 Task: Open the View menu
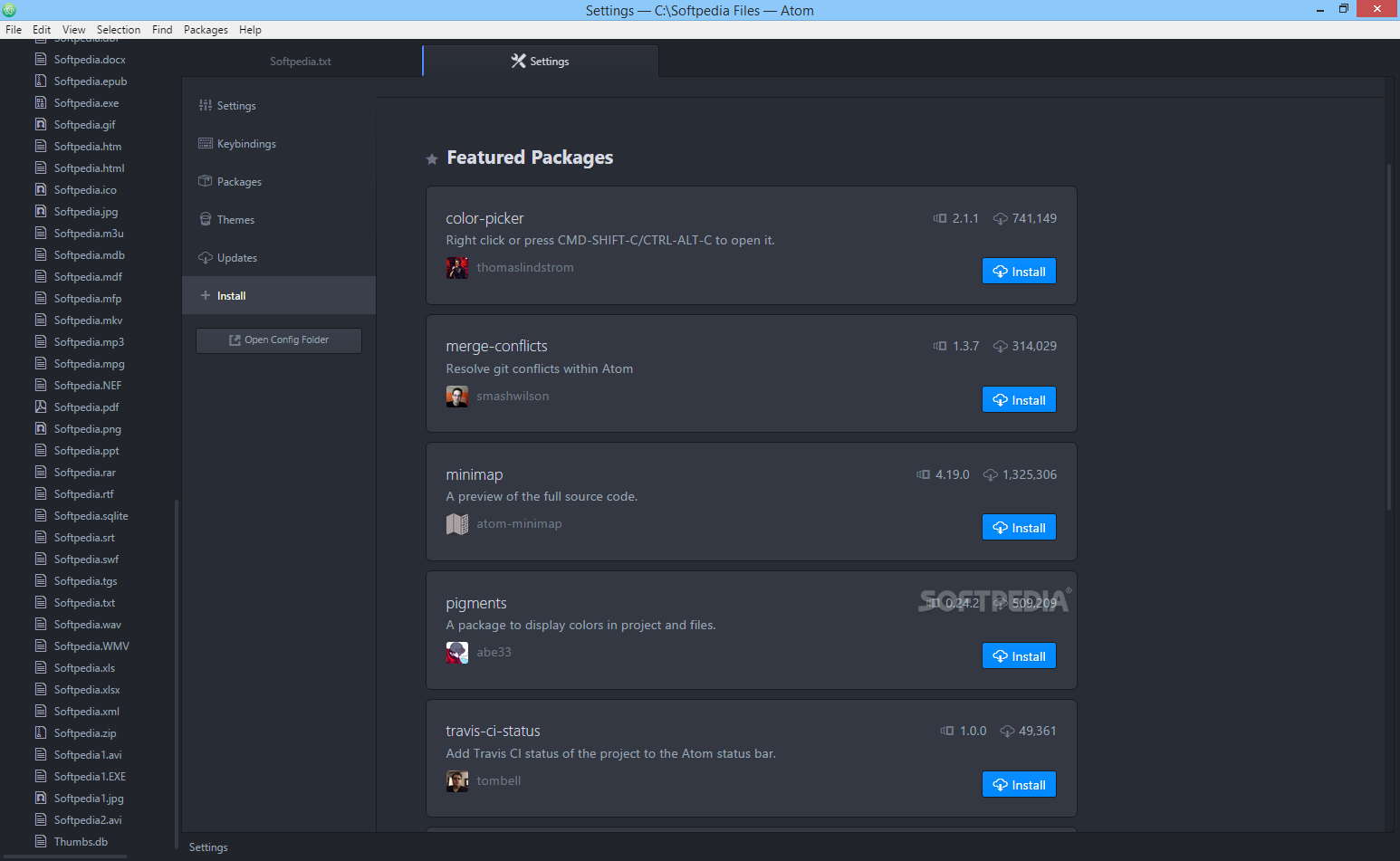pyautogui.click(x=74, y=30)
